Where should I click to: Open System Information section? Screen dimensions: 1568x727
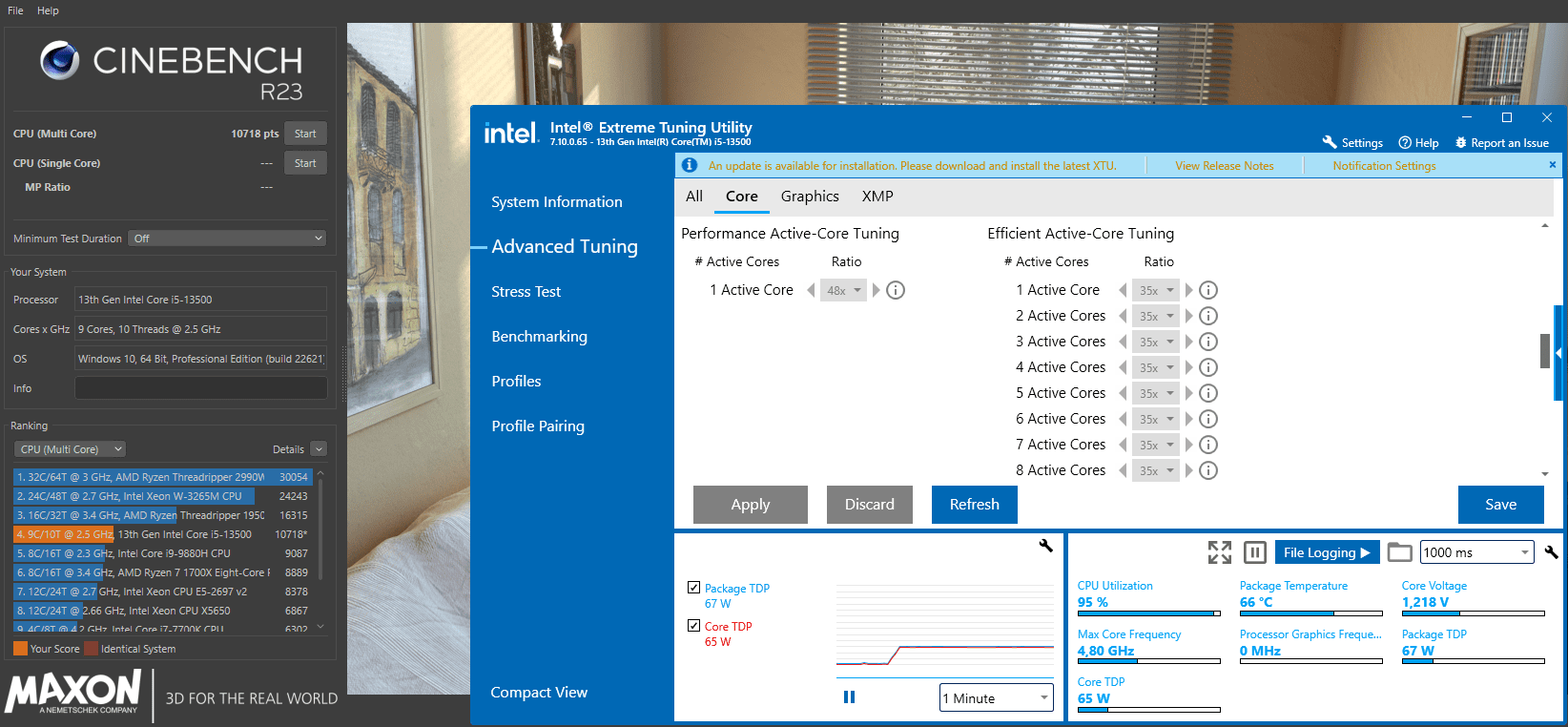(557, 201)
